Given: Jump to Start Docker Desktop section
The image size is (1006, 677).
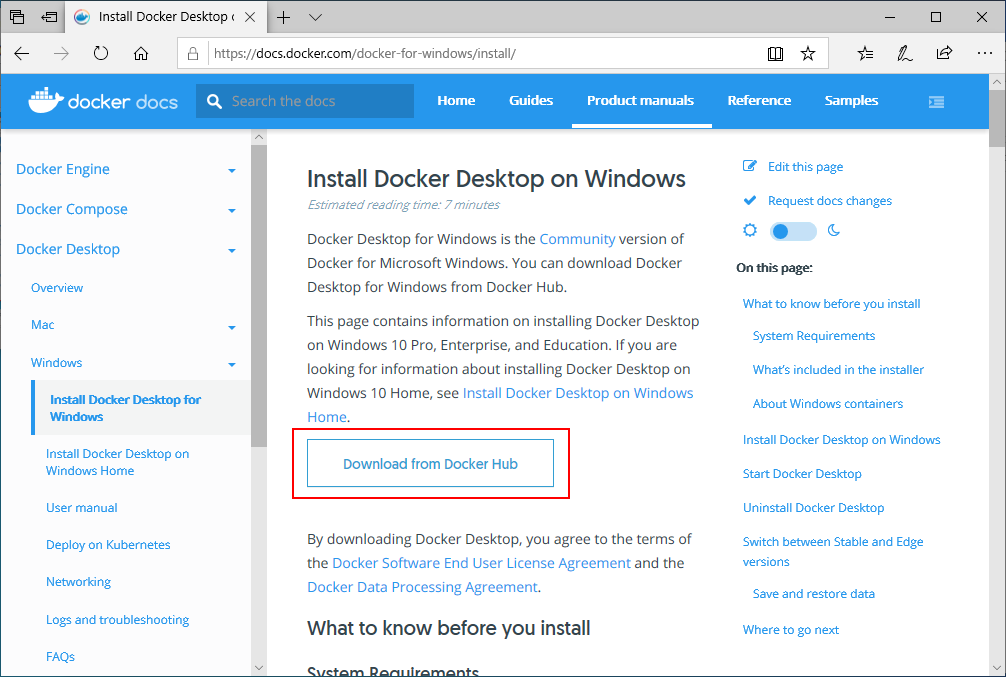Looking at the screenshot, I should coord(802,474).
